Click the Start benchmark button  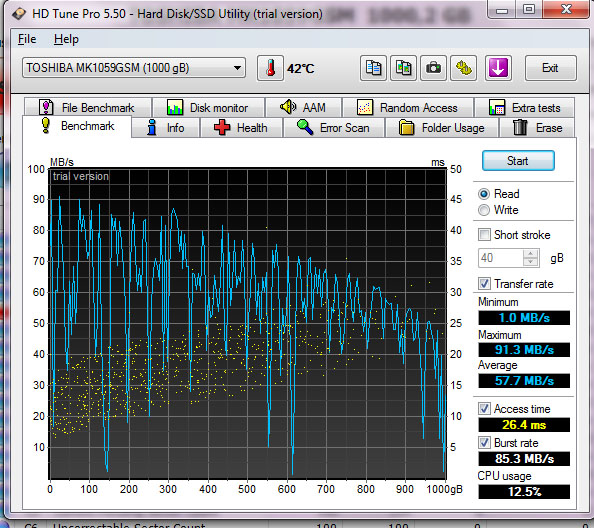(x=518, y=161)
